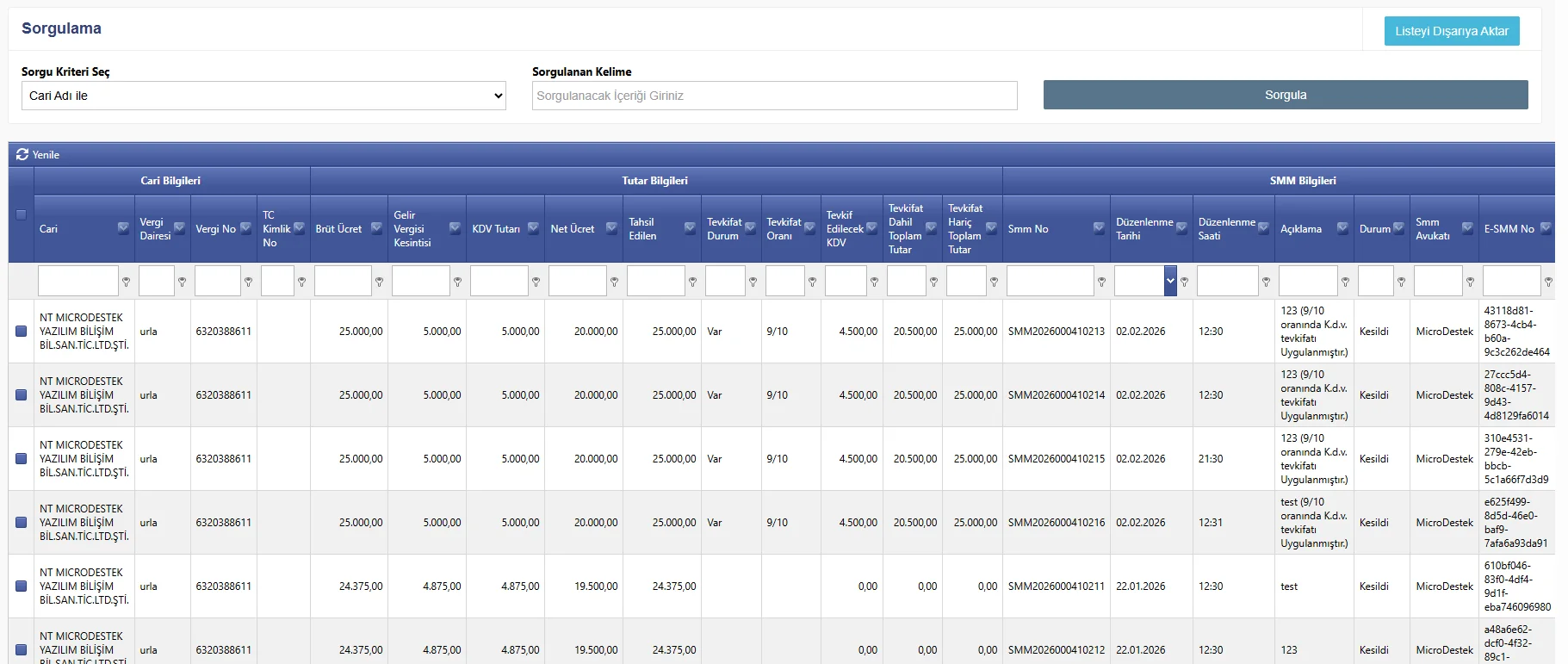Sort by Düzenlenme Saati column header
1568x664 pixels.
click(x=1226, y=228)
